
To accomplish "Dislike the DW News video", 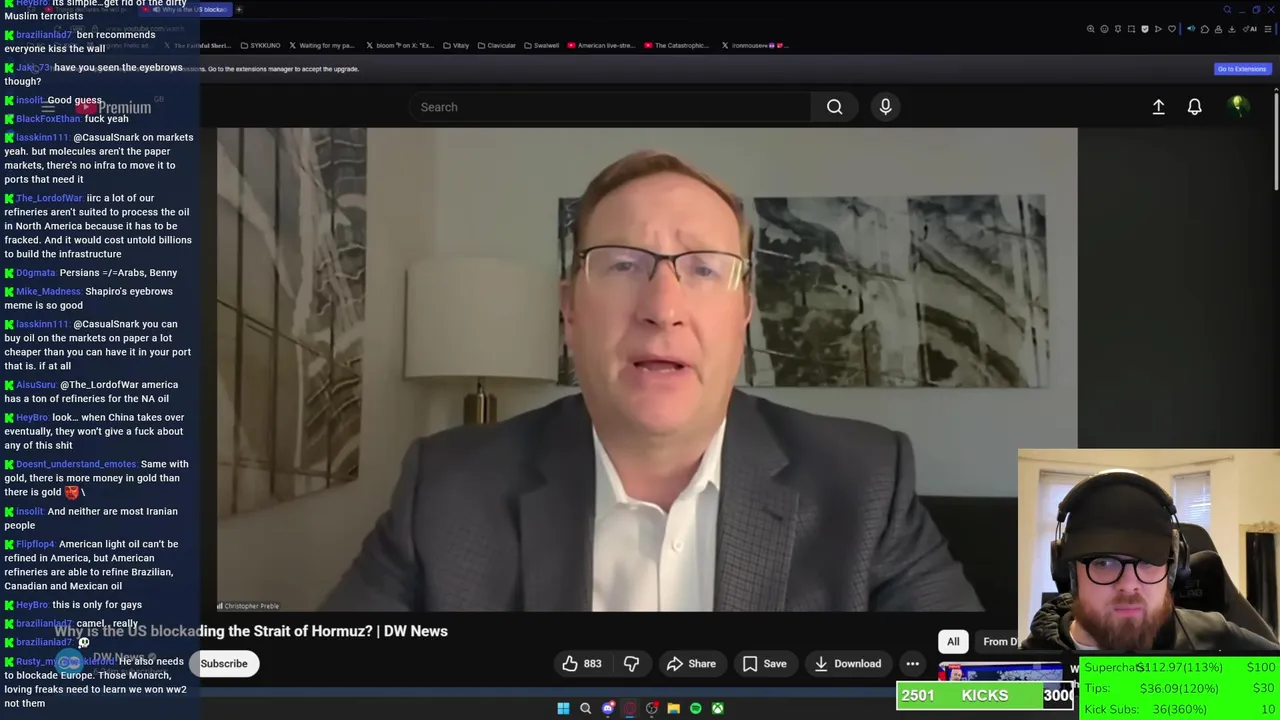I will 631,664.
